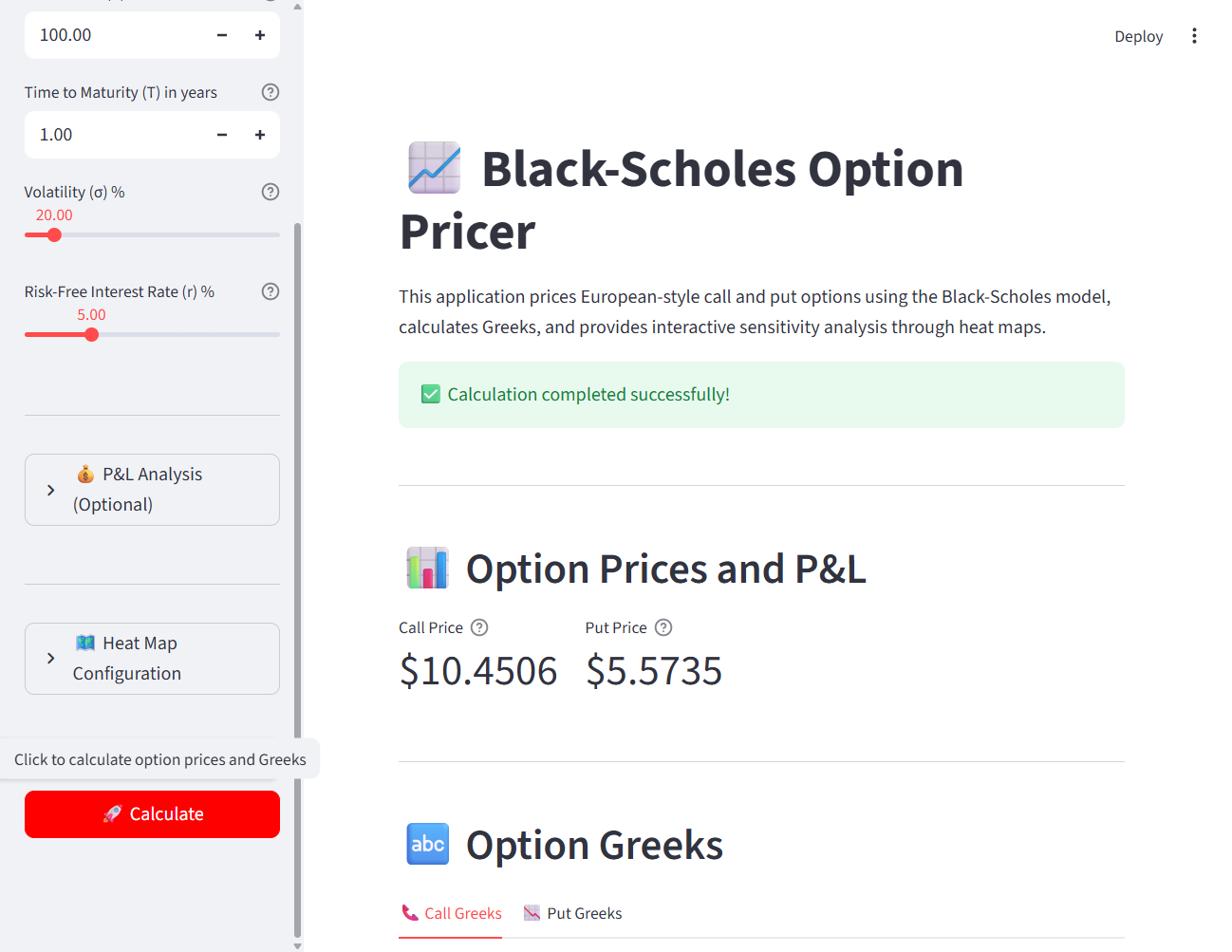The width and height of the screenshot is (1232, 952).
Task: Click plus on the 100.00 field
Action: click(x=260, y=35)
